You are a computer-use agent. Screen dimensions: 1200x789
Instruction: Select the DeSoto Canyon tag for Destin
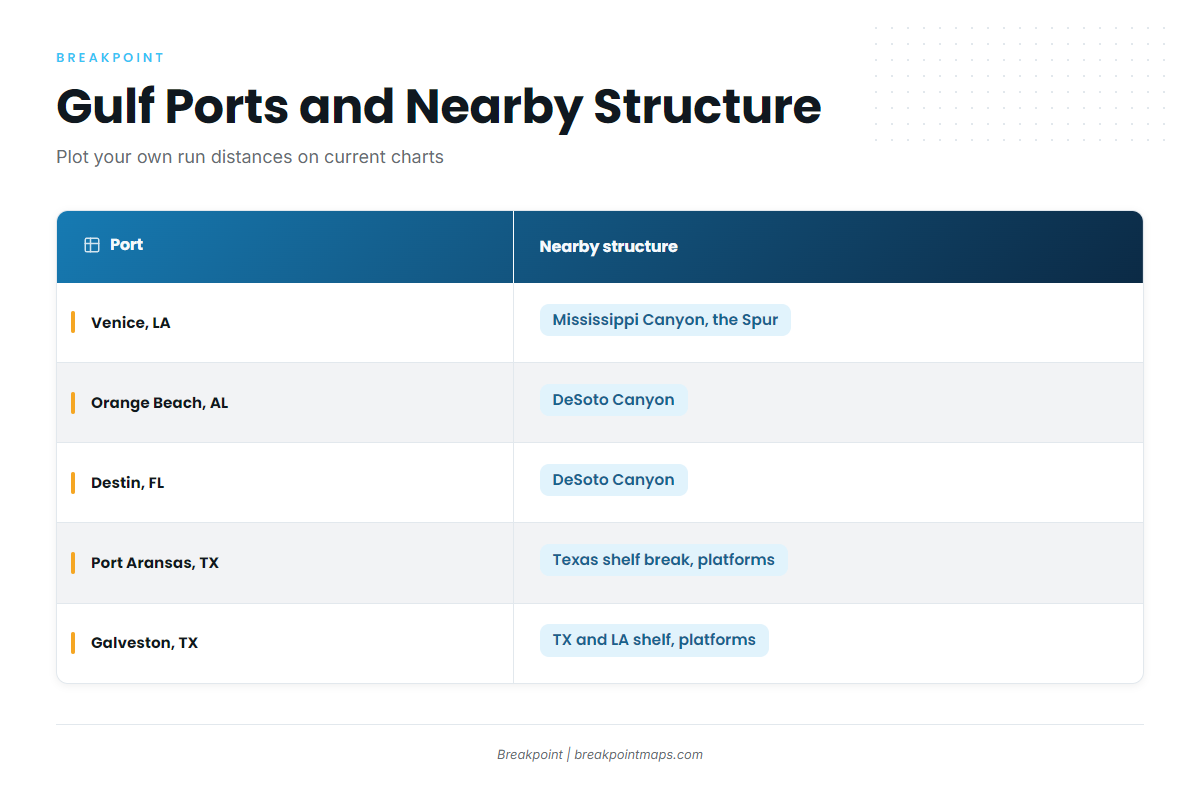pos(614,480)
